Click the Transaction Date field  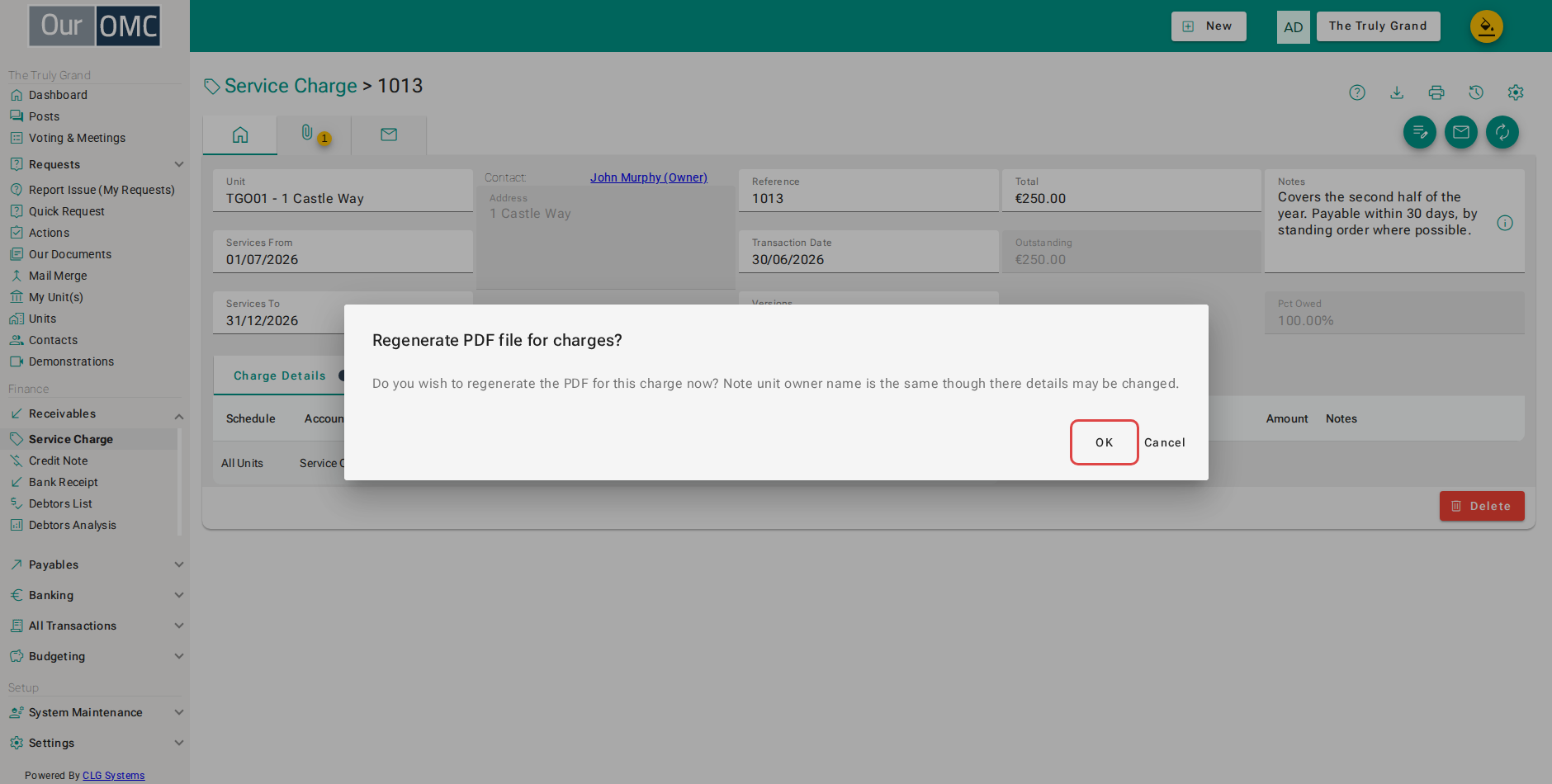pos(868,252)
